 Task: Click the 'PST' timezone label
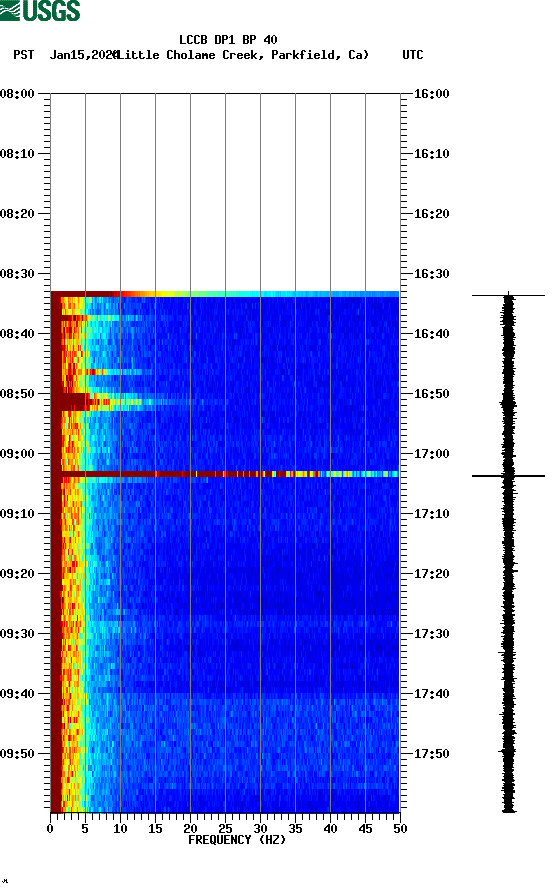(x=23, y=55)
